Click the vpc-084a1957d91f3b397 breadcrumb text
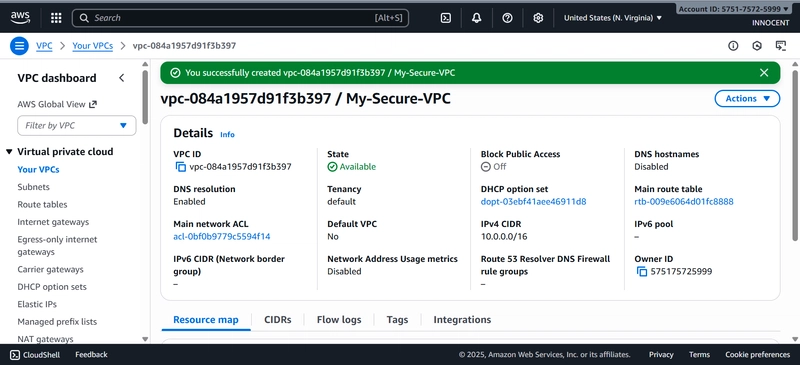Screen dimensions: 800x365 pos(184,46)
